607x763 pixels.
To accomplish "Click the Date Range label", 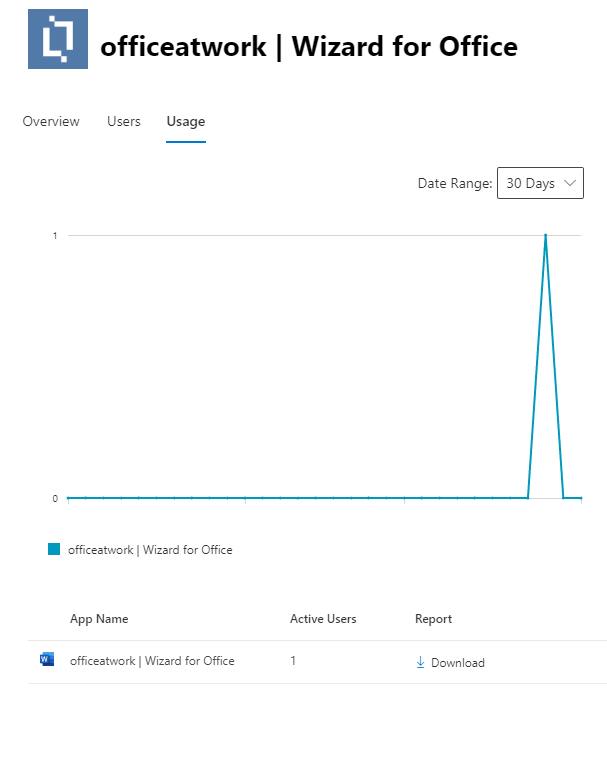I will pyautogui.click(x=455, y=183).
